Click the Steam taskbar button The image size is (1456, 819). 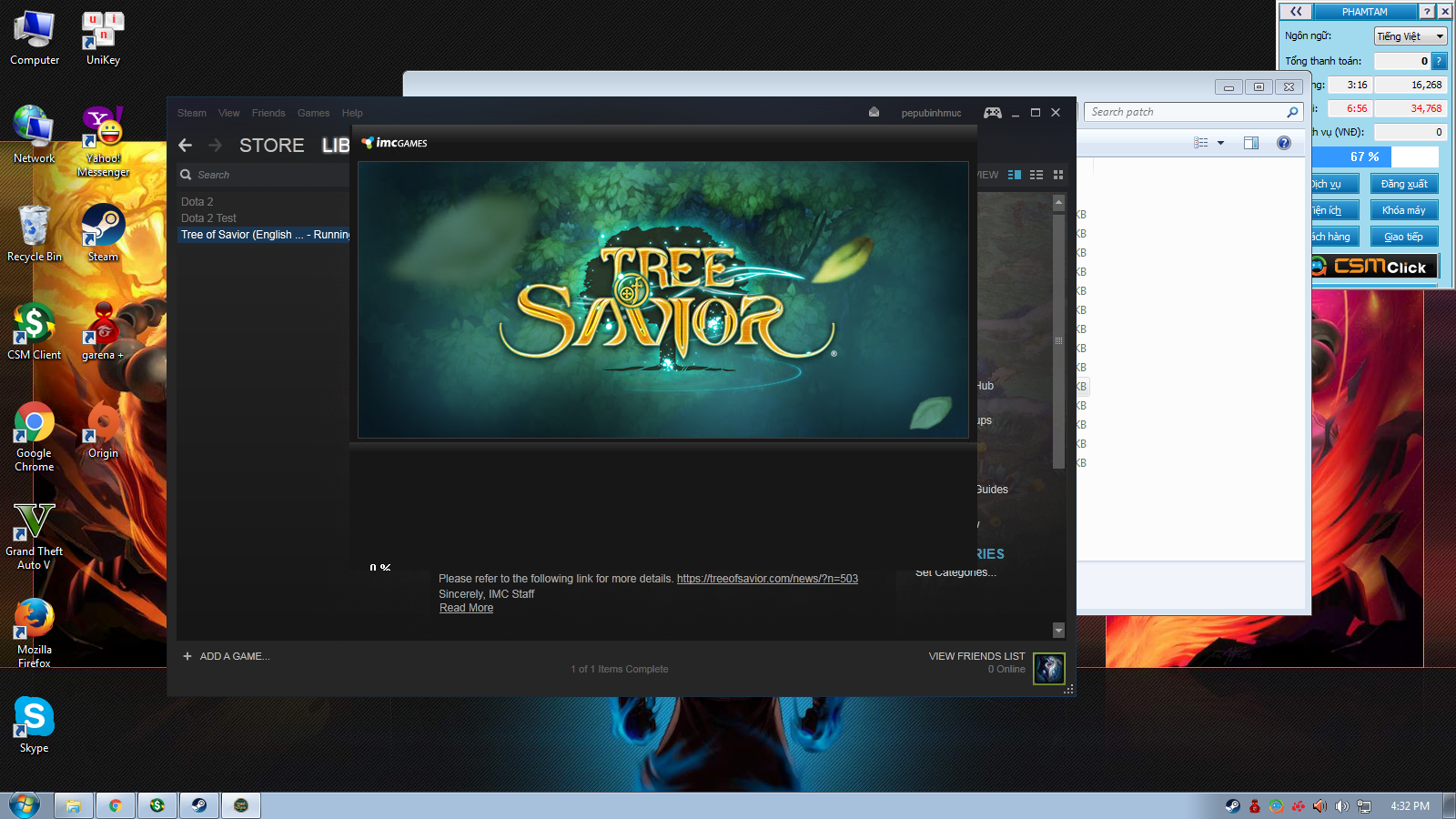point(198,805)
